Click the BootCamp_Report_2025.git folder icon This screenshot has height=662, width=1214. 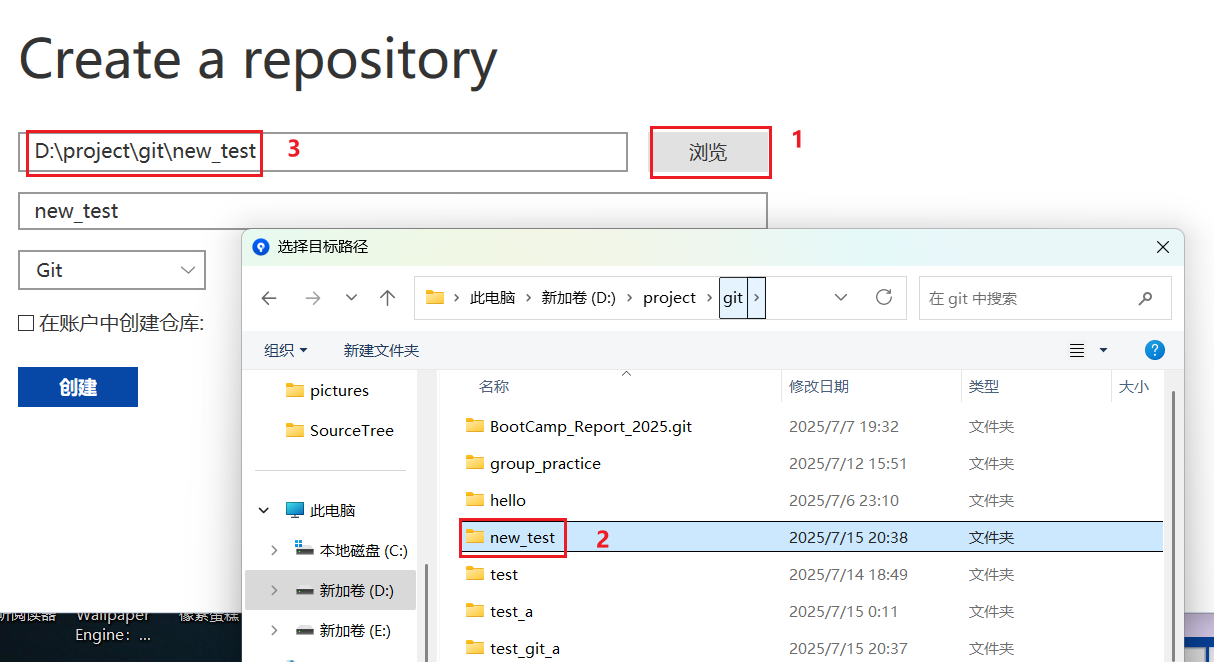point(475,426)
